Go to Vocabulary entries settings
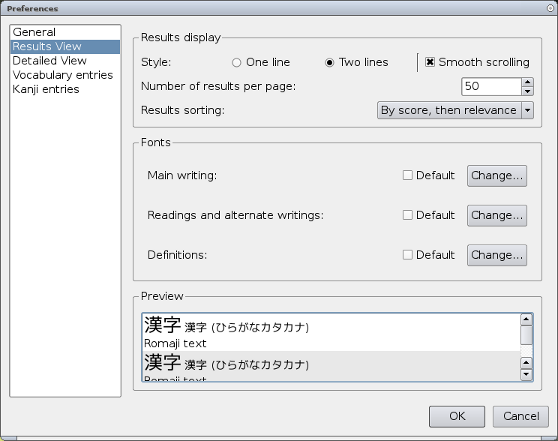The image size is (558, 441). coord(65,75)
